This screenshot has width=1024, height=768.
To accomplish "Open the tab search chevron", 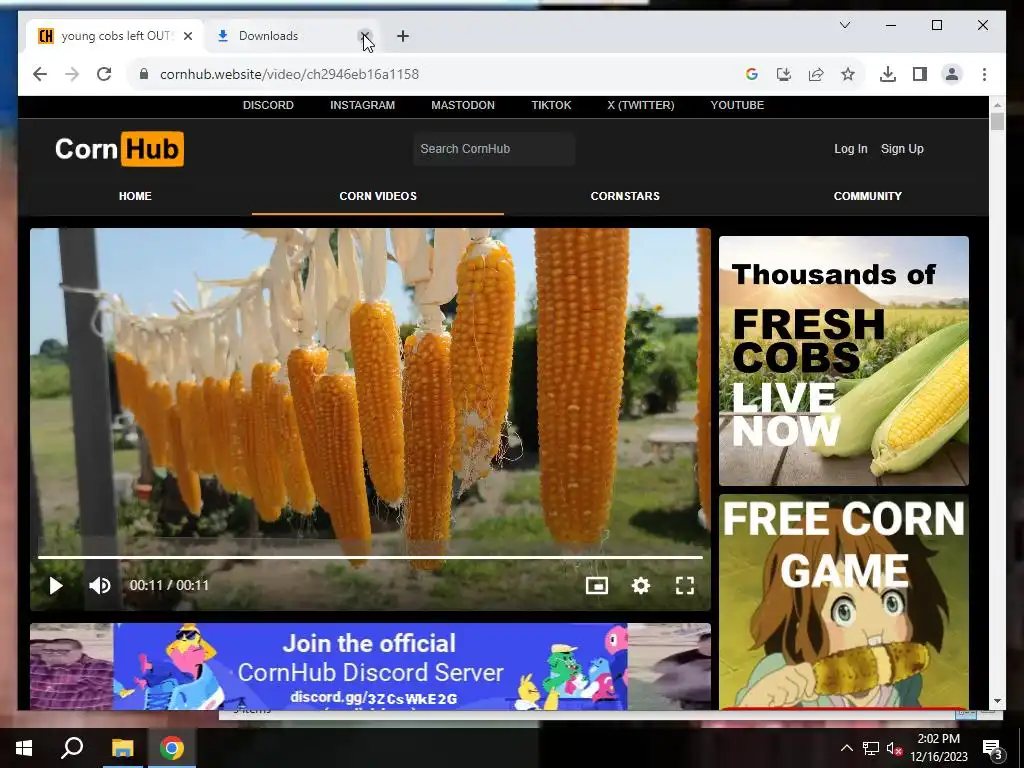I will 844,25.
